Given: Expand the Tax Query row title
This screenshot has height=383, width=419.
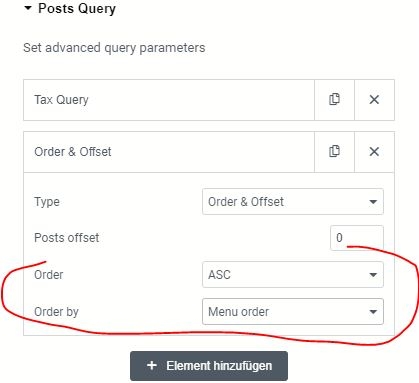Looking at the screenshot, I should (x=61, y=100).
